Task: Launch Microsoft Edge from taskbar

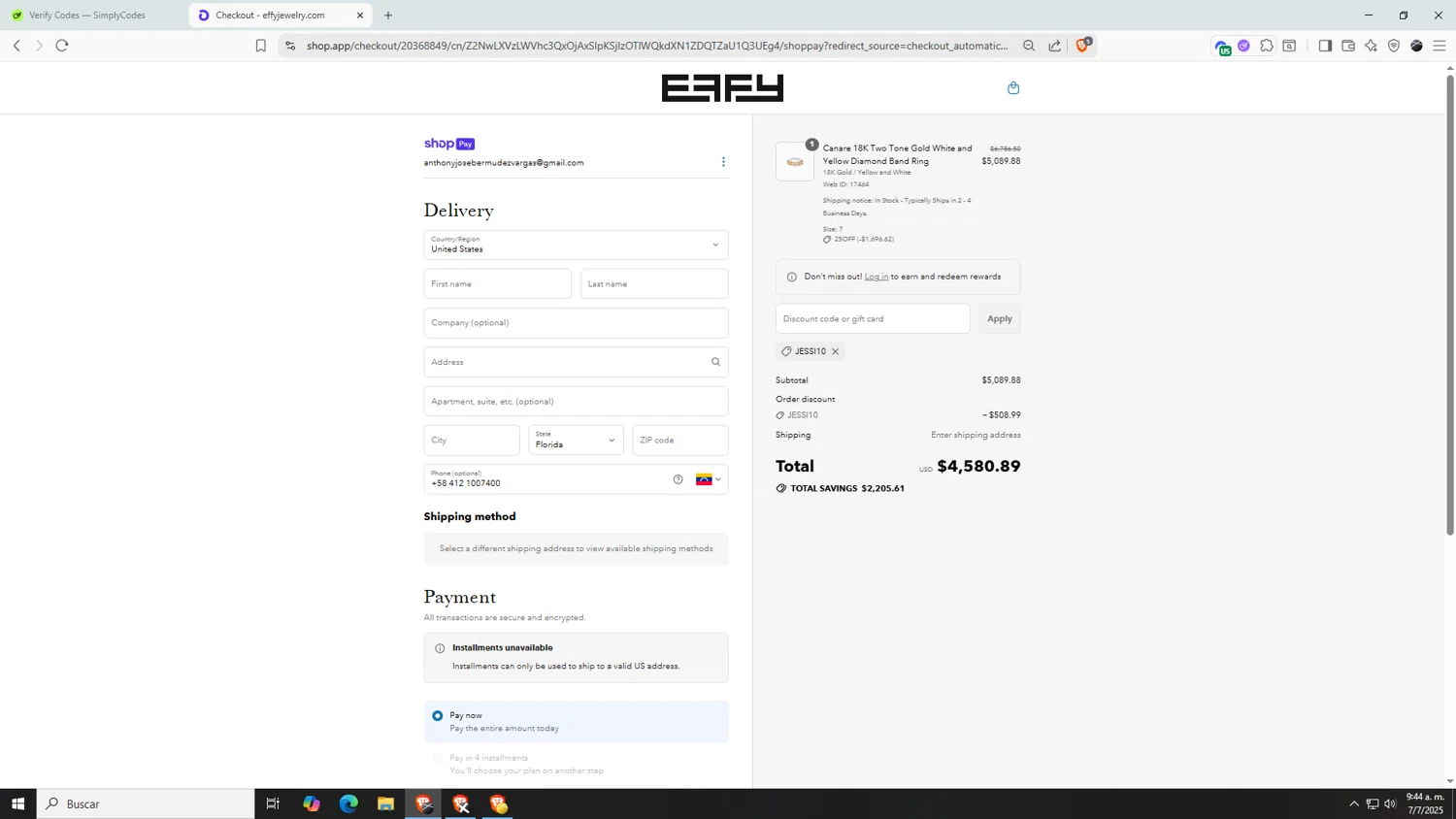Action: [x=348, y=803]
